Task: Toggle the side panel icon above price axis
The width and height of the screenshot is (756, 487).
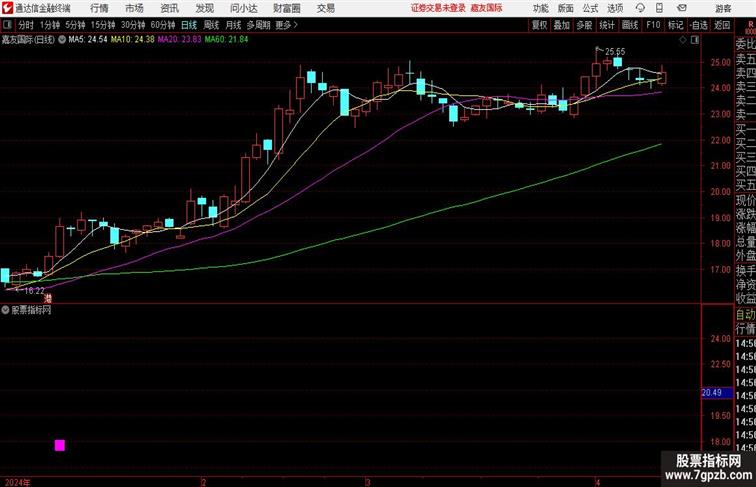Action: [695, 40]
